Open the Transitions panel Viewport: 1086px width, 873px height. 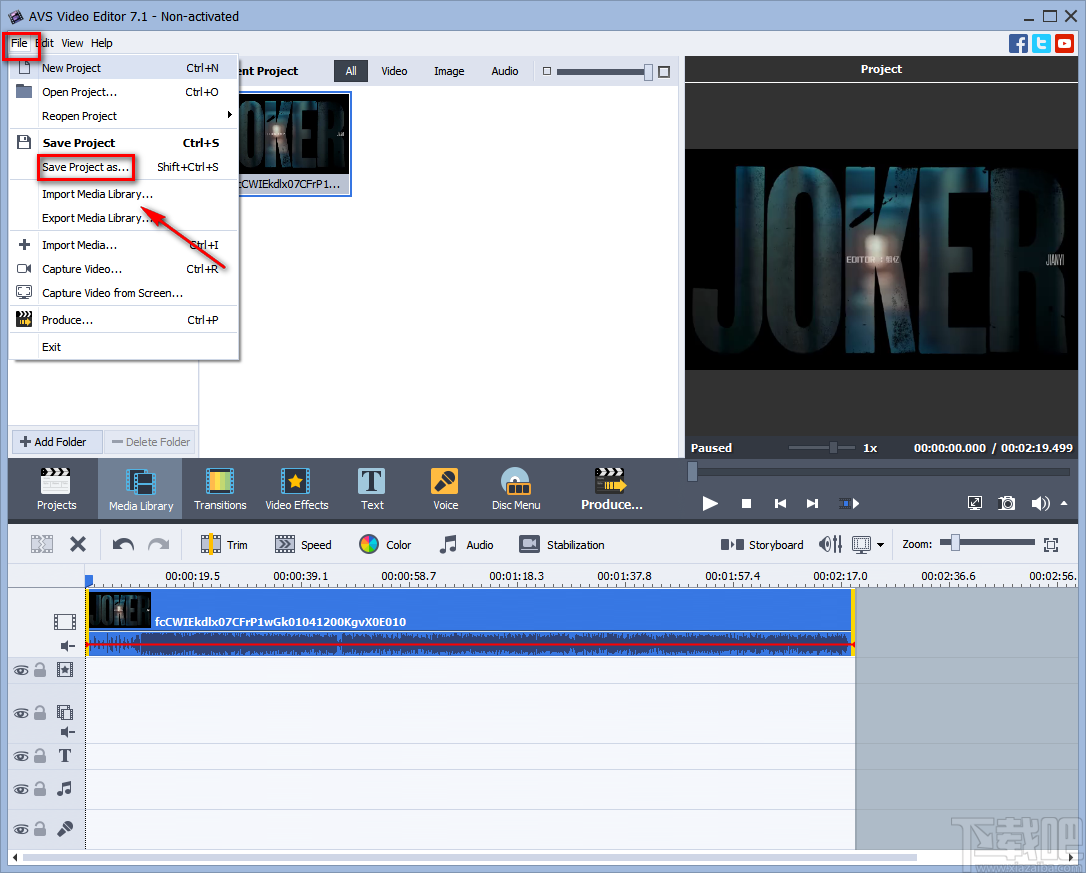click(220, 489)
